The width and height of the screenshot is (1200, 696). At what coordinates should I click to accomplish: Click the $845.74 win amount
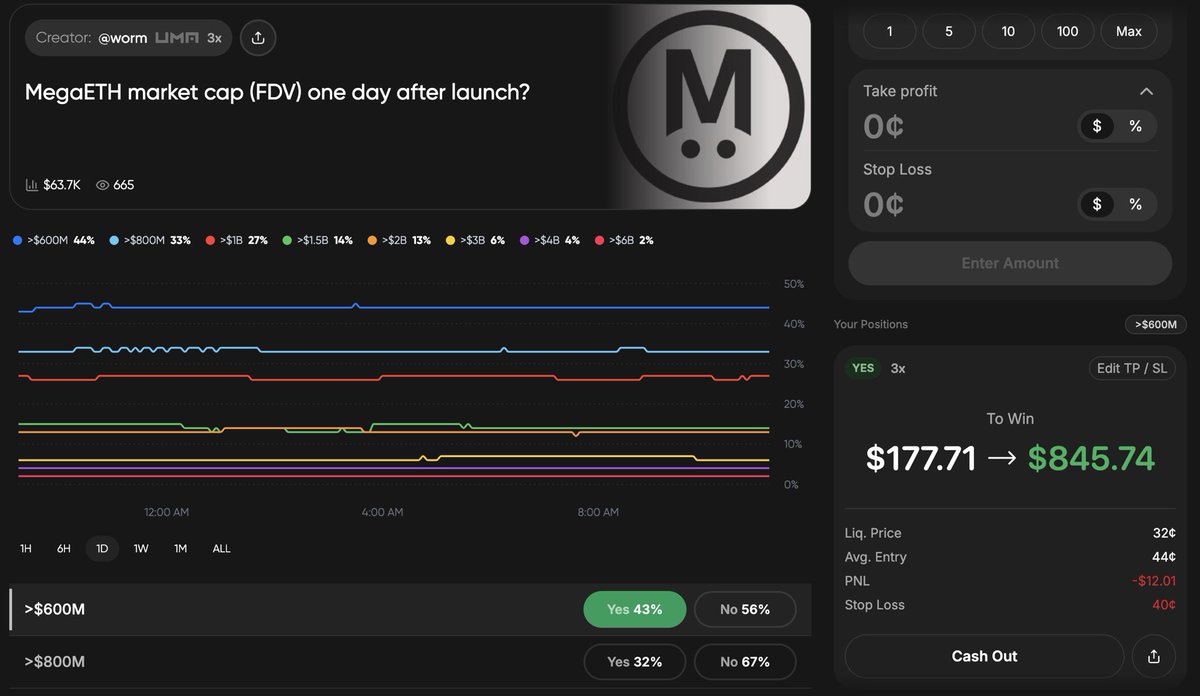[1091, 458]
